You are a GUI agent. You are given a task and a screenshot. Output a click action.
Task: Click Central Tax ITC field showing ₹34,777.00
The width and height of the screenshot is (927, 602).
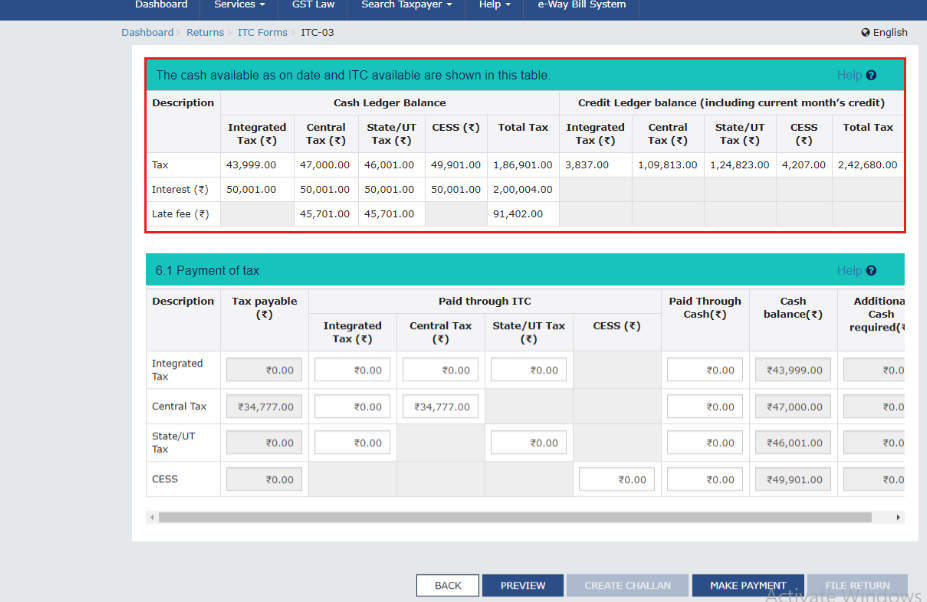pyautogui.click(x=440, y=407)
